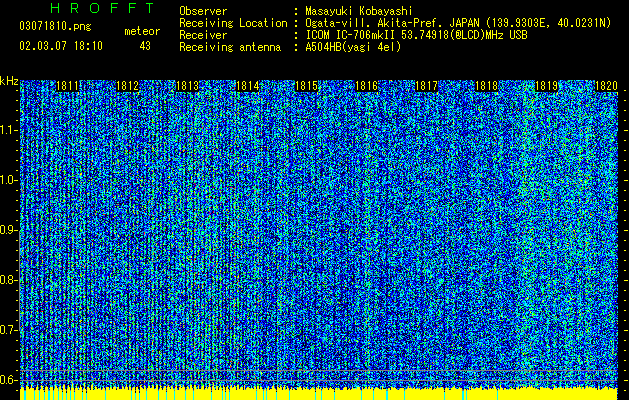Click the 'meteor' label
Image resolution: width=629 pixels, height=400 pixels.
(x=142, y=31)
